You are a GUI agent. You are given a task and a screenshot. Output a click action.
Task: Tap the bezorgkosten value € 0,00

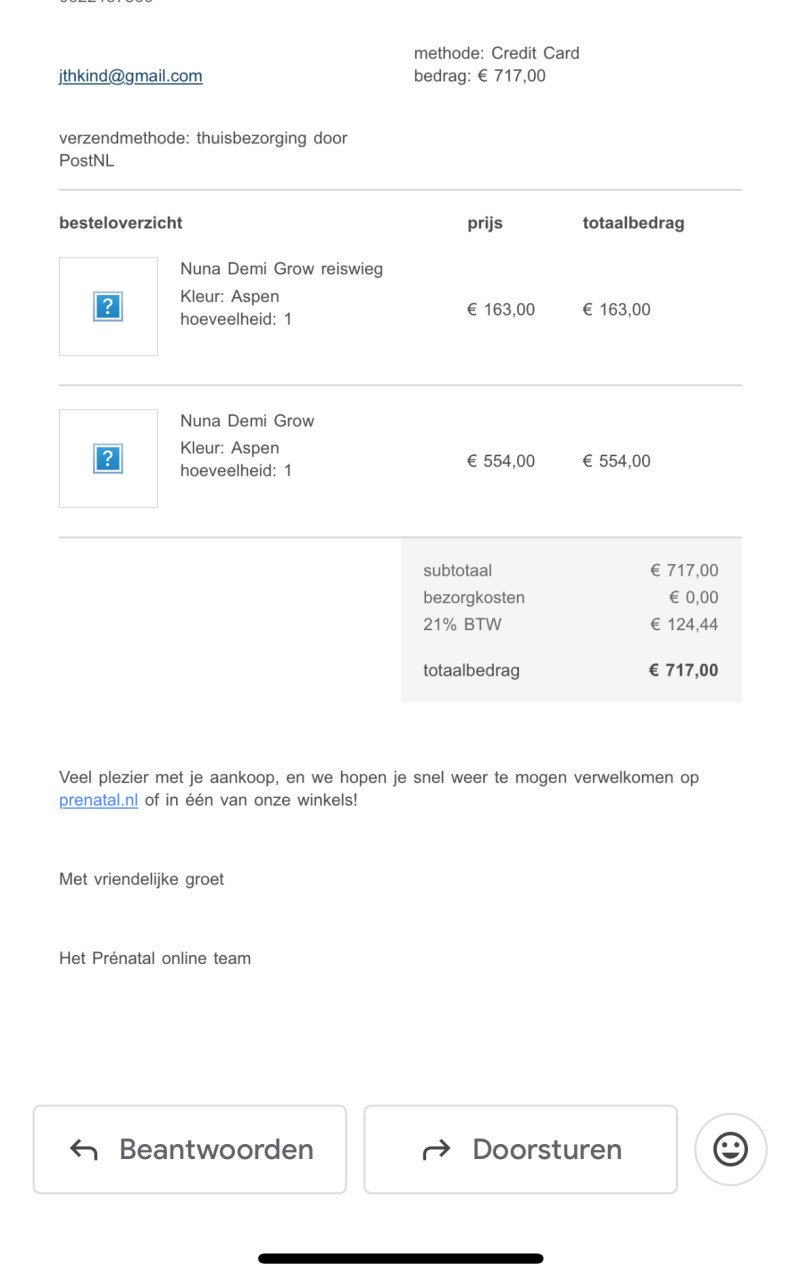pos(694,598)
